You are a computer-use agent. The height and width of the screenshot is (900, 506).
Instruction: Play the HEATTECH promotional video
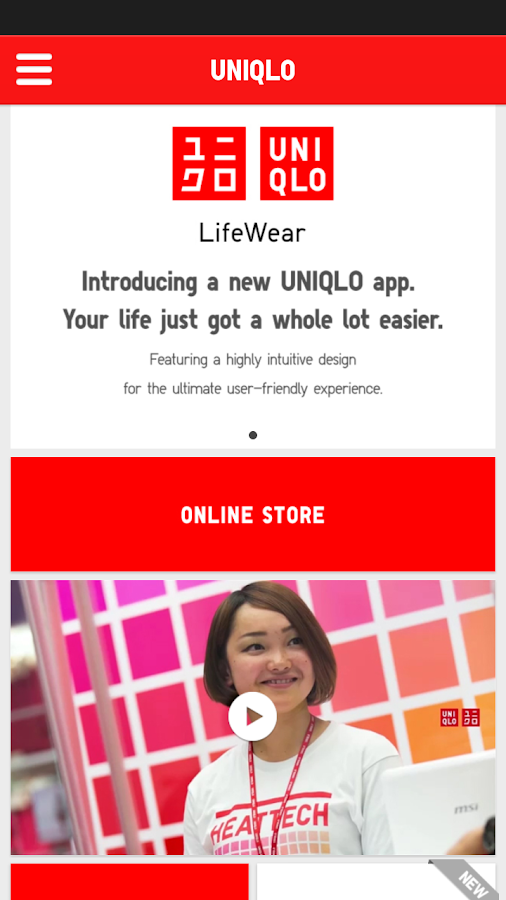(x=252, y=716)
